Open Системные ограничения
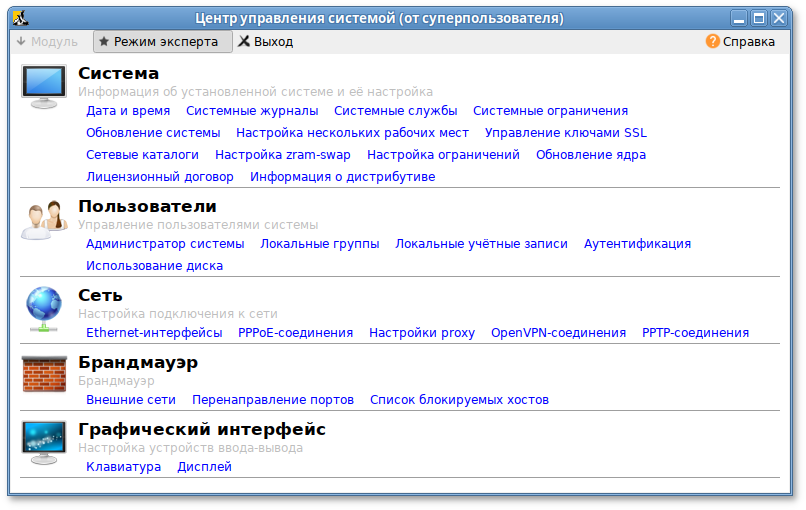Image resolution: width=806 pixels, height=510 pixels. pos(551,111)
